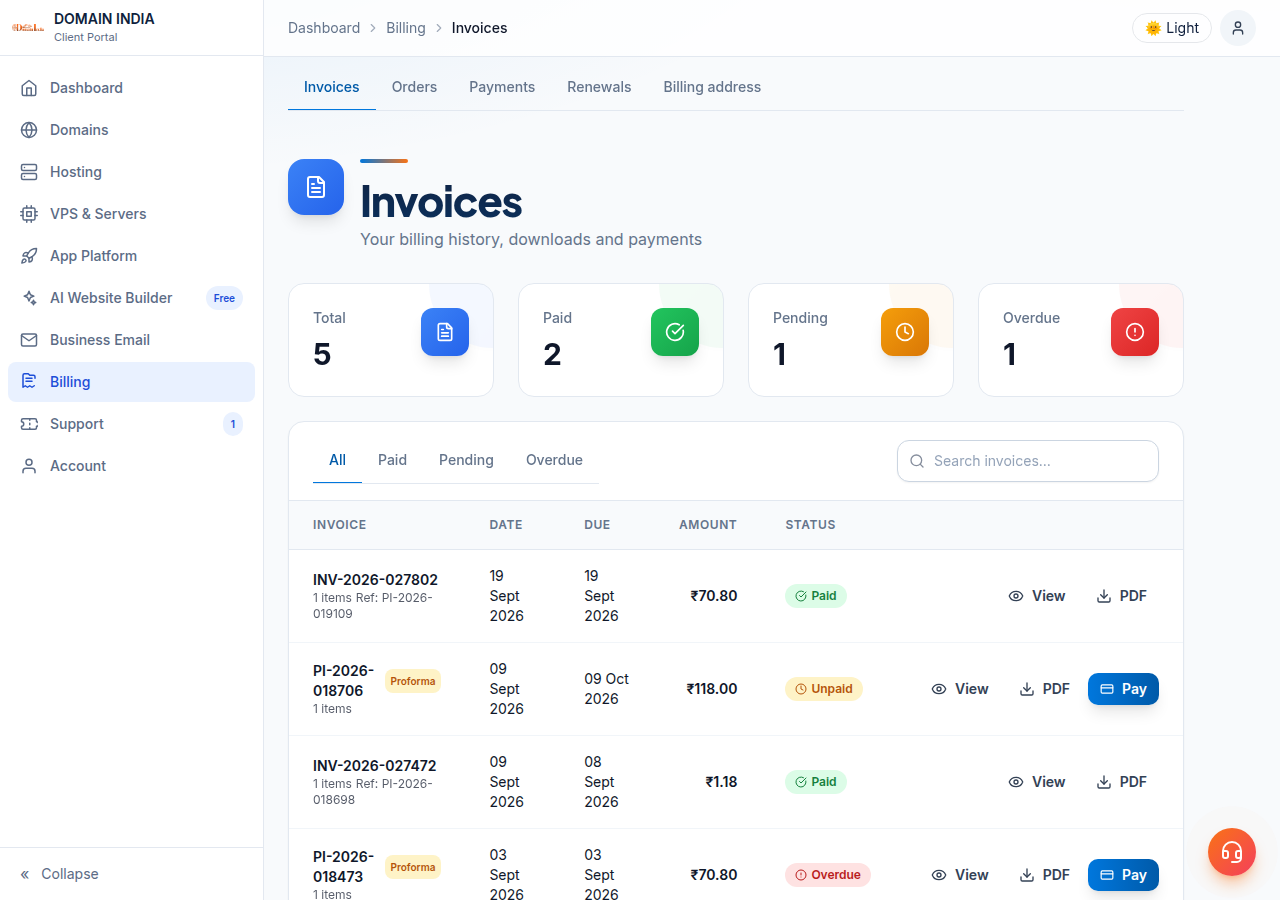Click the AMOUNT column header
Image resolution: width=1280 pixels, height=900 pixels.
(x=708, y=525)
